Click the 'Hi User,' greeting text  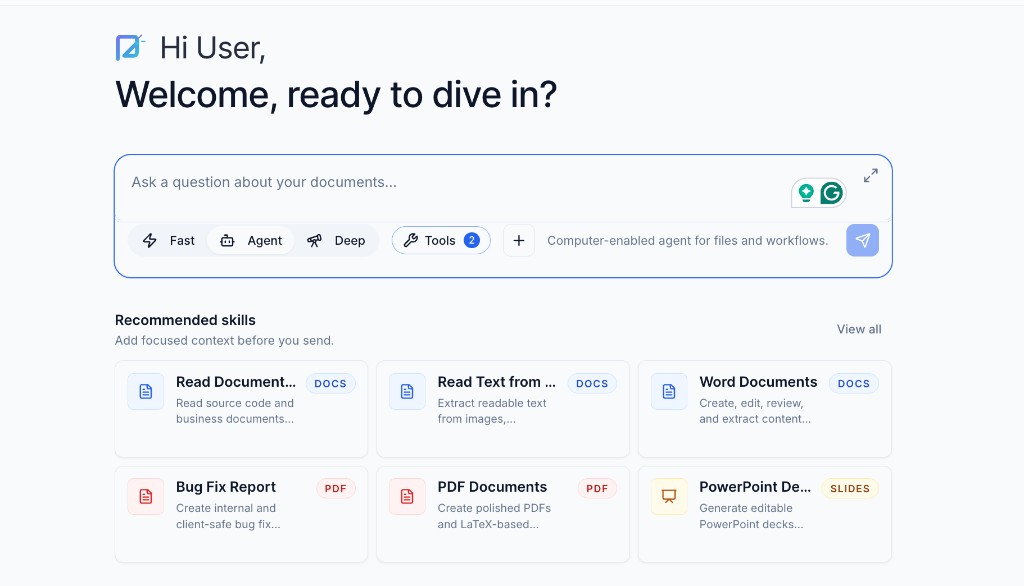pyautogui.click(x=212, y=48)
